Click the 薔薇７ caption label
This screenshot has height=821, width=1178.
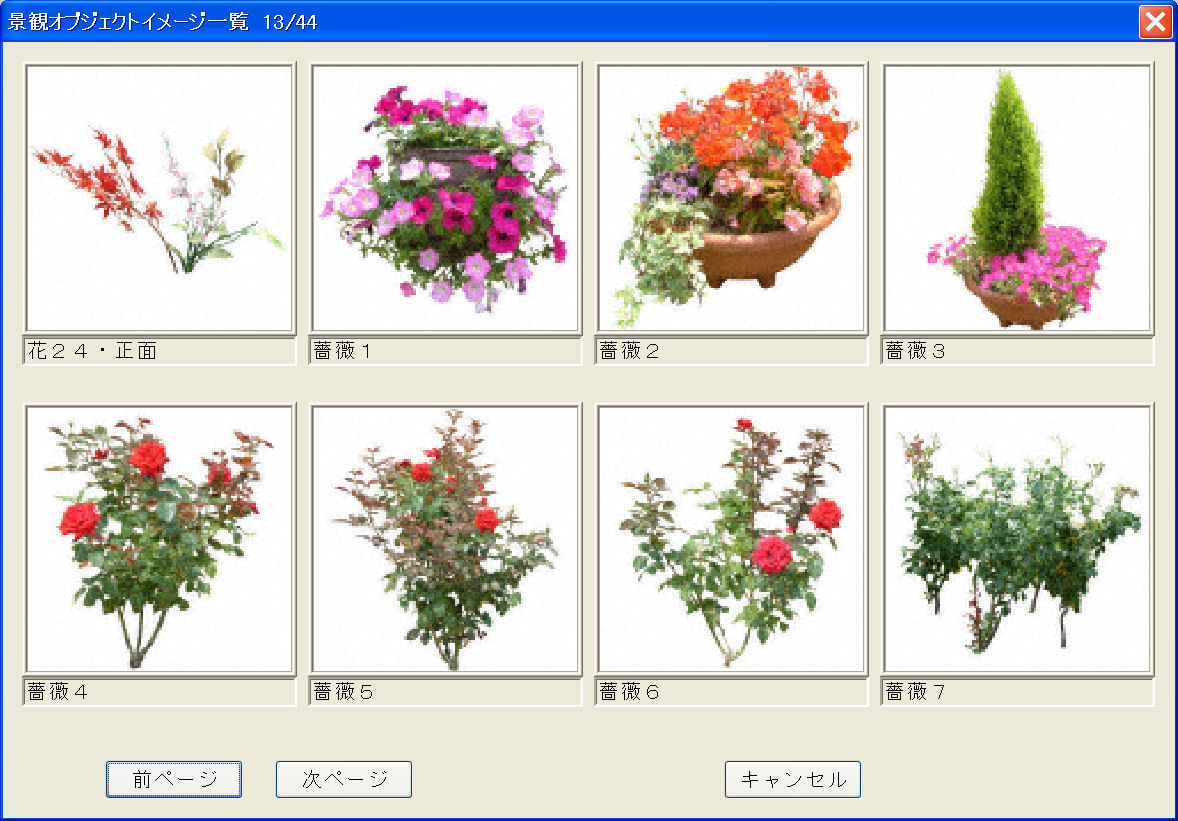(1018, 692)
